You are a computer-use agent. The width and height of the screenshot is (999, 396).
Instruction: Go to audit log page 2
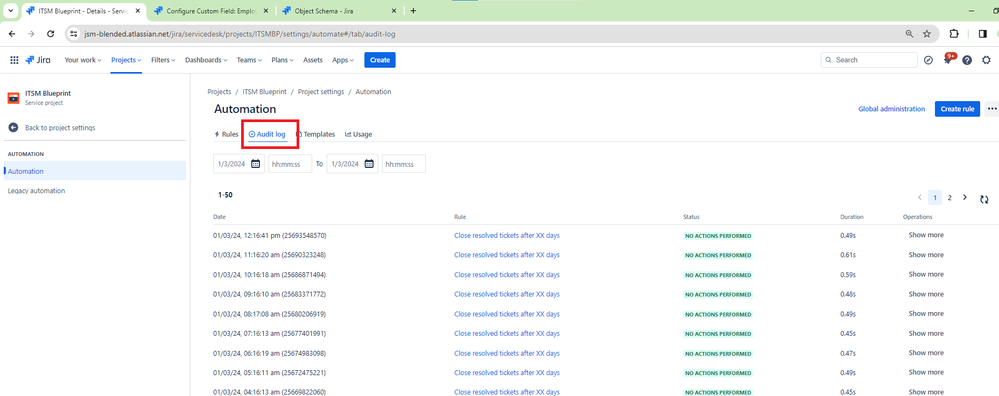[949, 198]
